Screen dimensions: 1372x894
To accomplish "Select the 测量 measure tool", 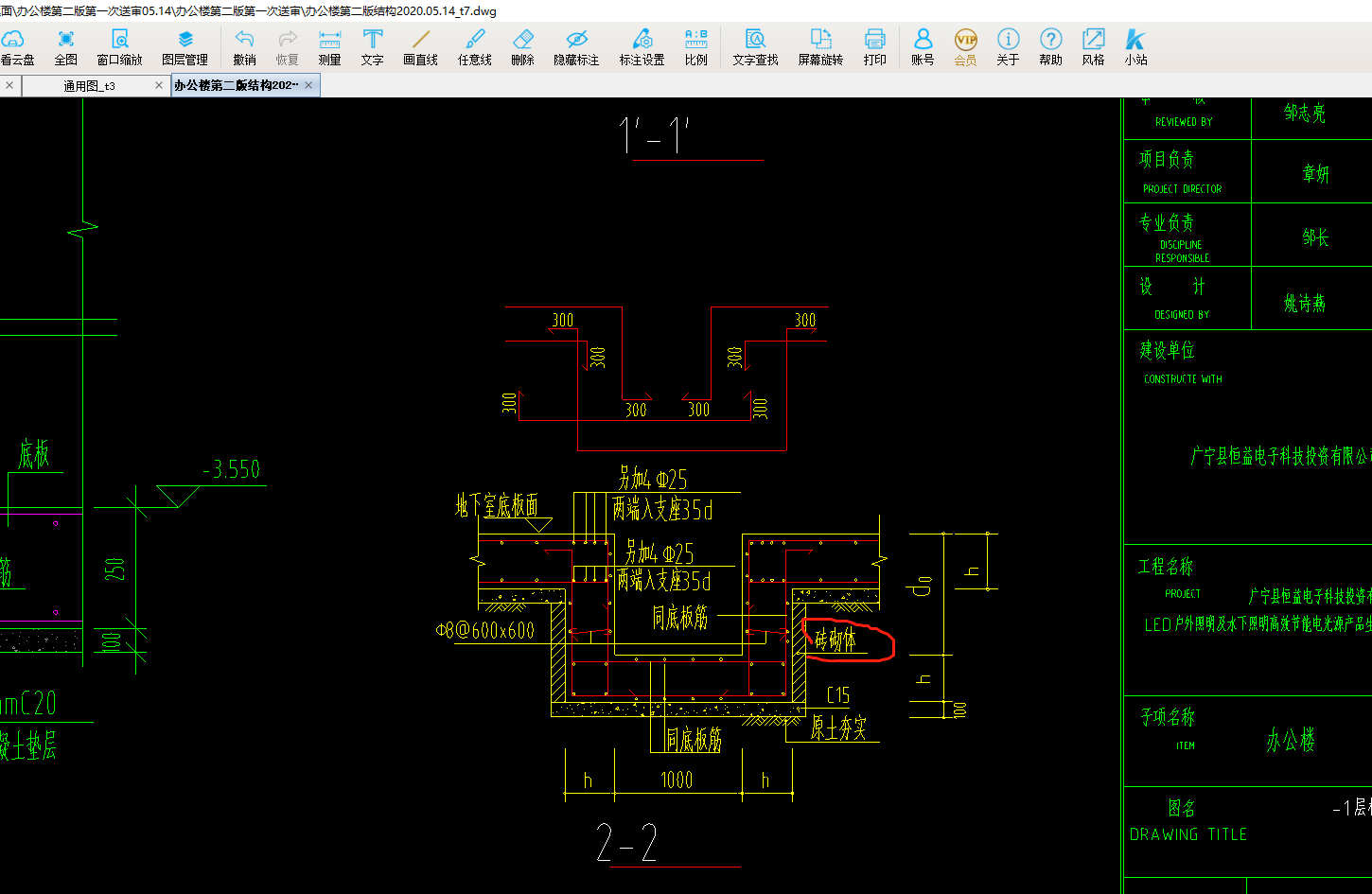I will coord(329,47).
